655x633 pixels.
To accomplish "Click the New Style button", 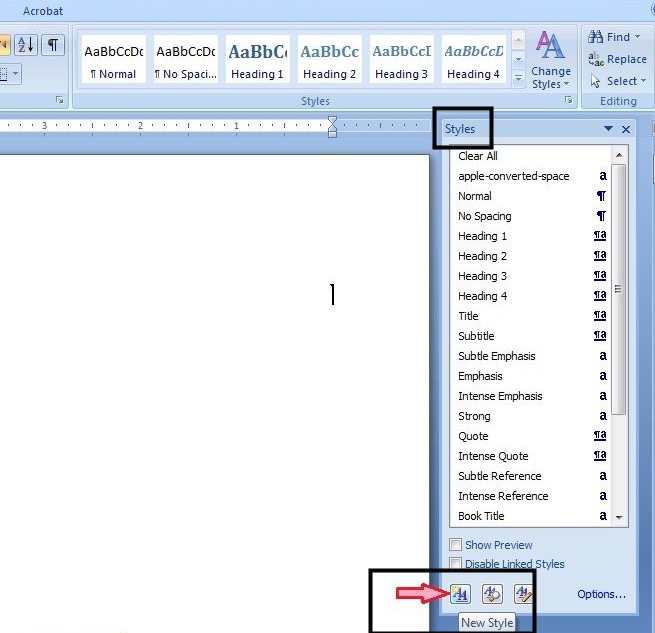I will coord(460,593).
